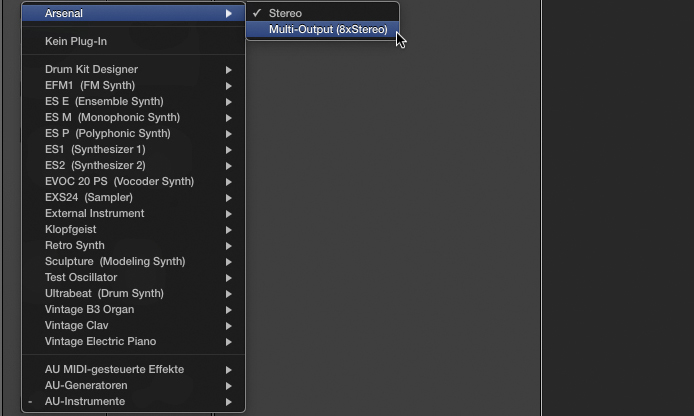Open AU MIDI-gesteuerte Effekte submenu
This screenshot has height=416, width=694.
[x=133, y=370]
